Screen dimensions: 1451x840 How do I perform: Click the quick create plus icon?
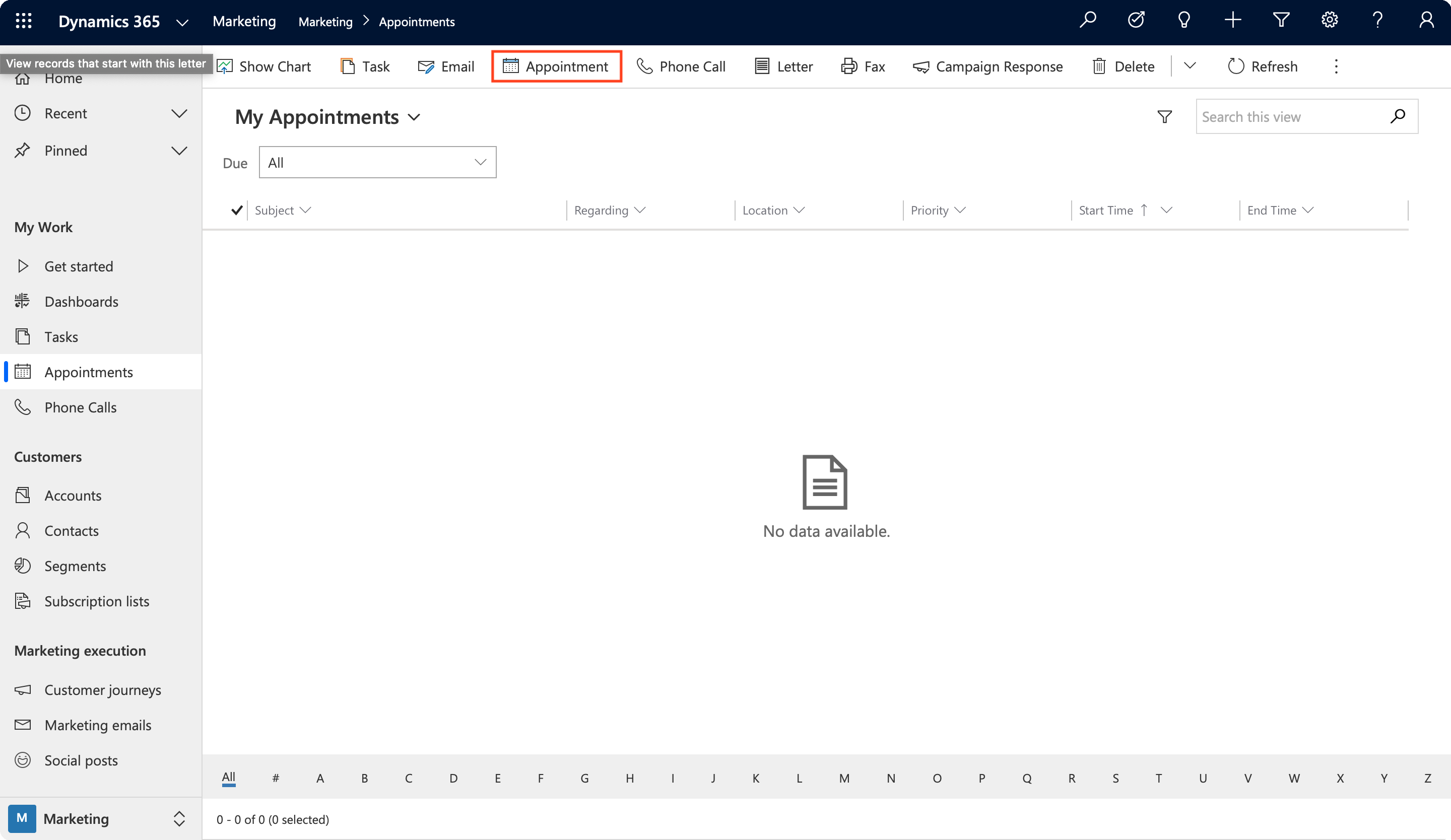[1233, 21]
